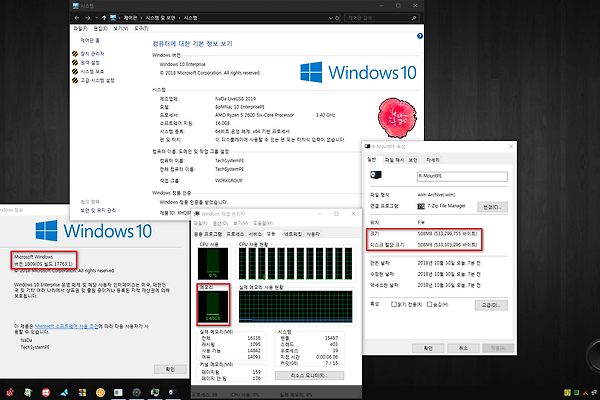Screen dimensions: 600x400
Task: Click the CPU usage meter in Task Manager
Action: (213, 263)
